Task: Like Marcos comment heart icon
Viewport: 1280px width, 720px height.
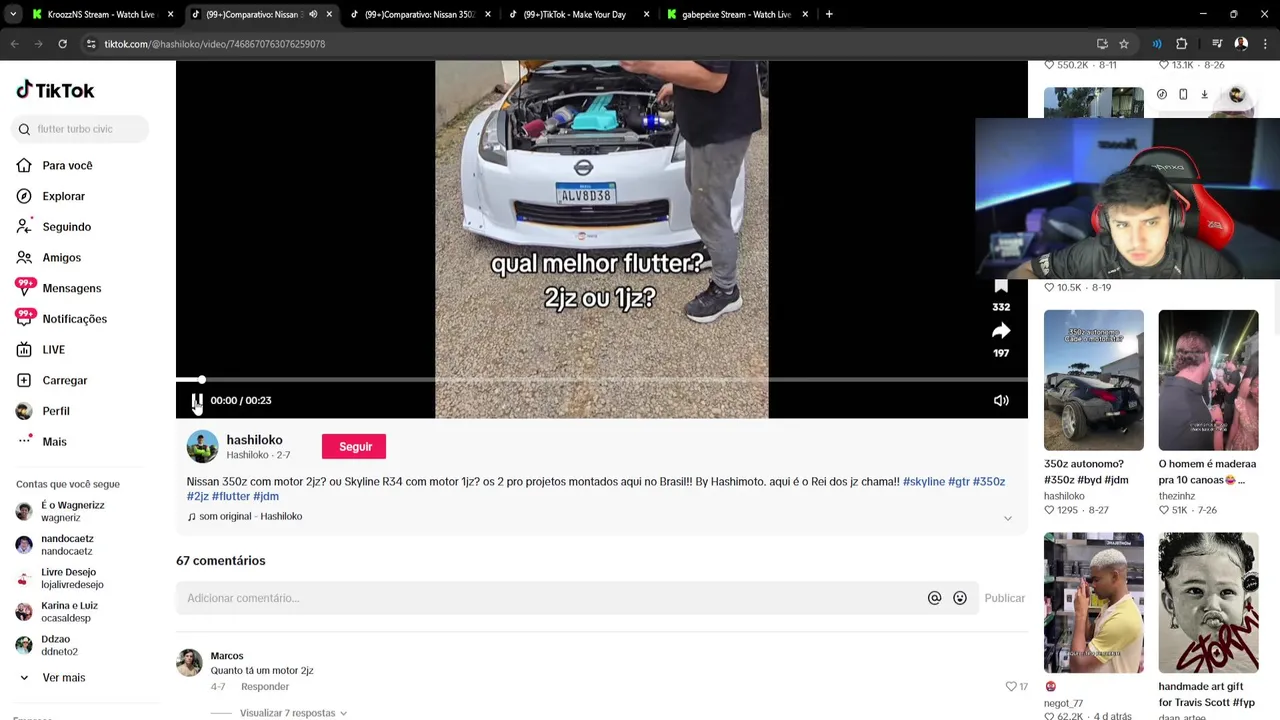Action: coord(1011,686)
